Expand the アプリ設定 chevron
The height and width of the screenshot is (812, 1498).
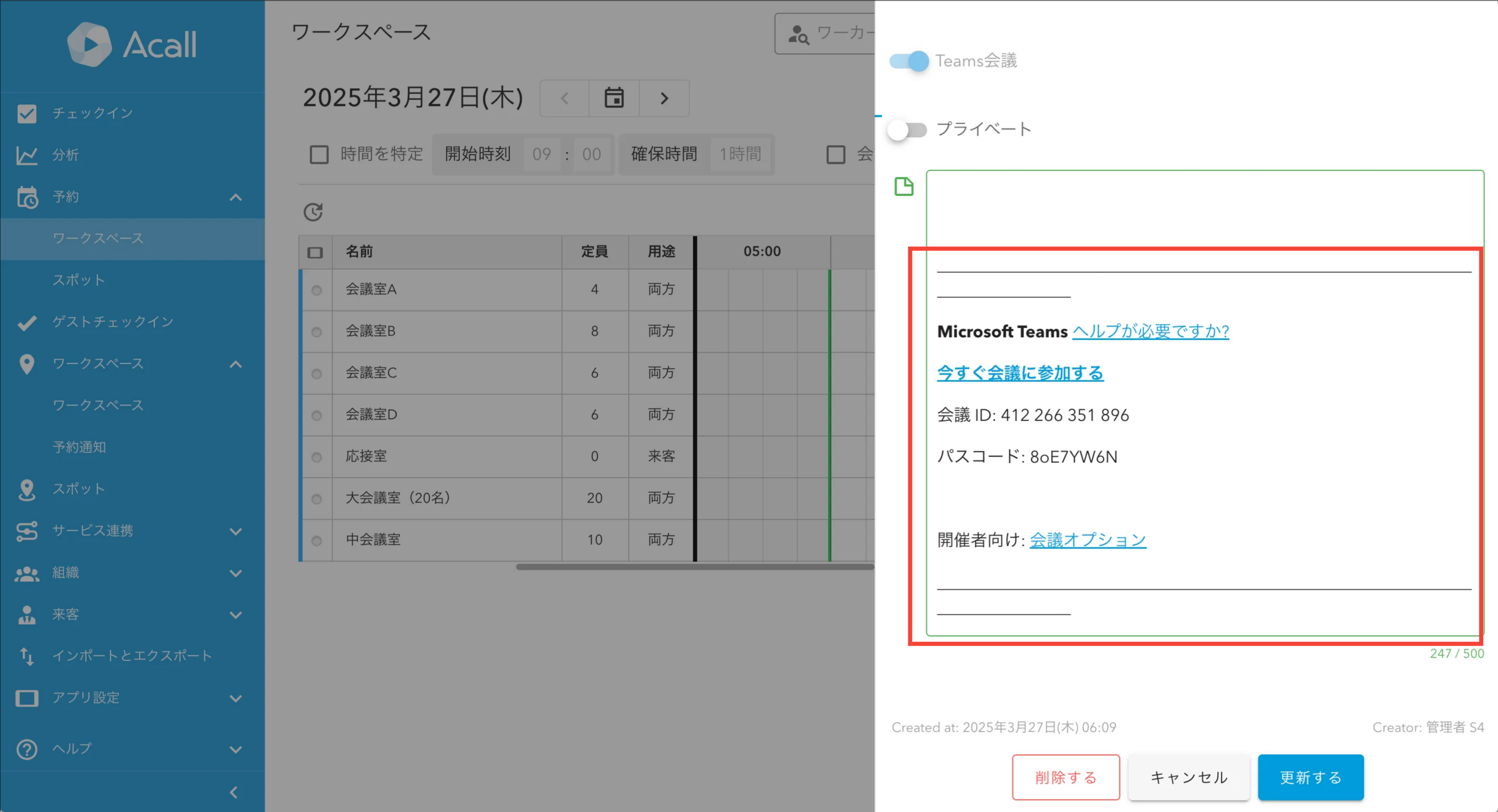(x=235, y=698)
